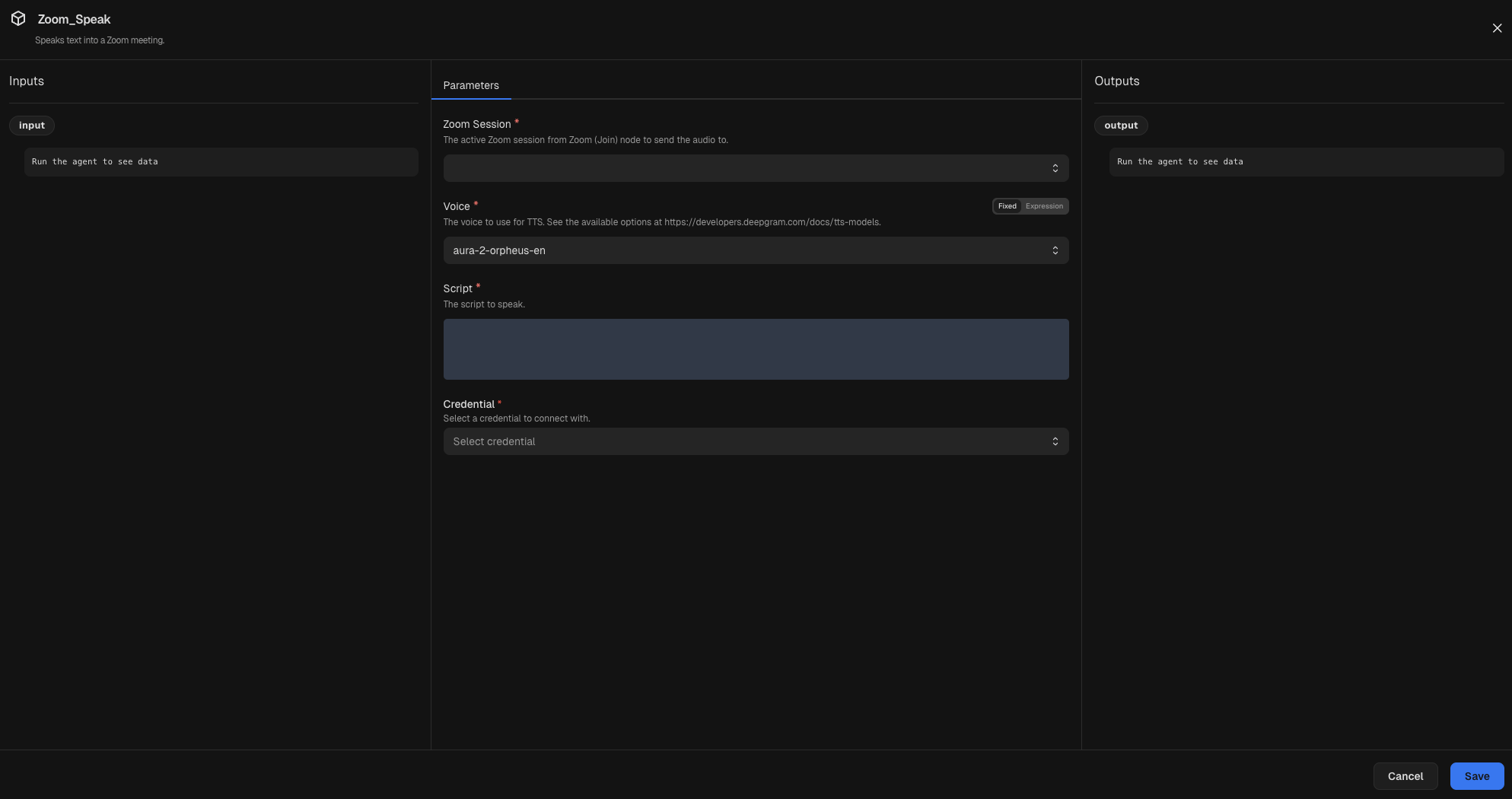Image resolution: width=1512 pixels, height=799 pixels.
Task: Click the input pill in Inputs panel
Action: click(31, 125)
